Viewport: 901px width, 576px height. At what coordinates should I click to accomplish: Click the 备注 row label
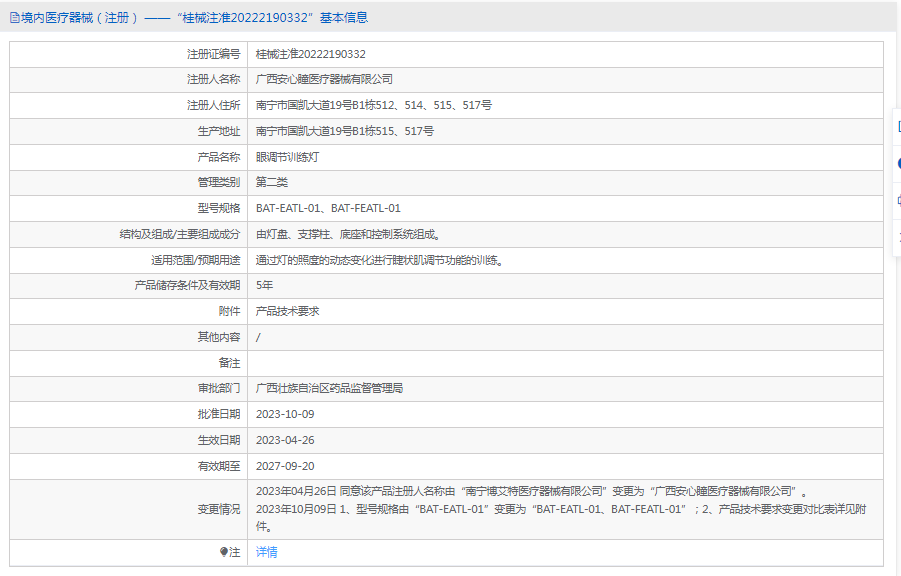pyautogui.click(x=229, y=363)
